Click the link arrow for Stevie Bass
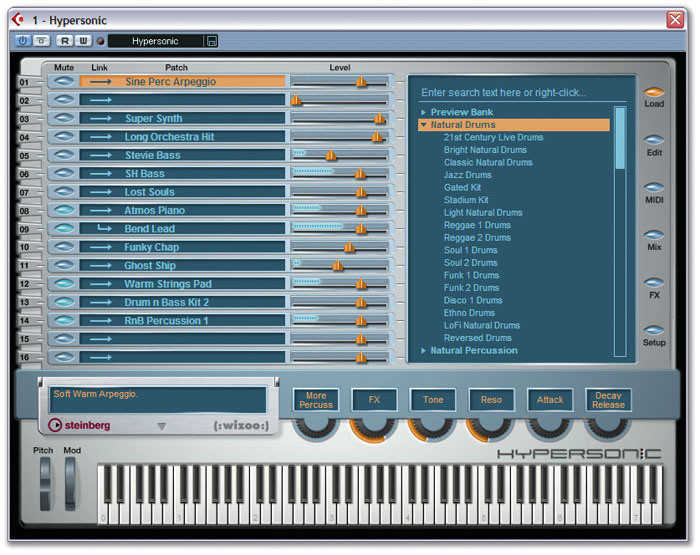This screenshot has width=700, height=555. coord(101,155)
